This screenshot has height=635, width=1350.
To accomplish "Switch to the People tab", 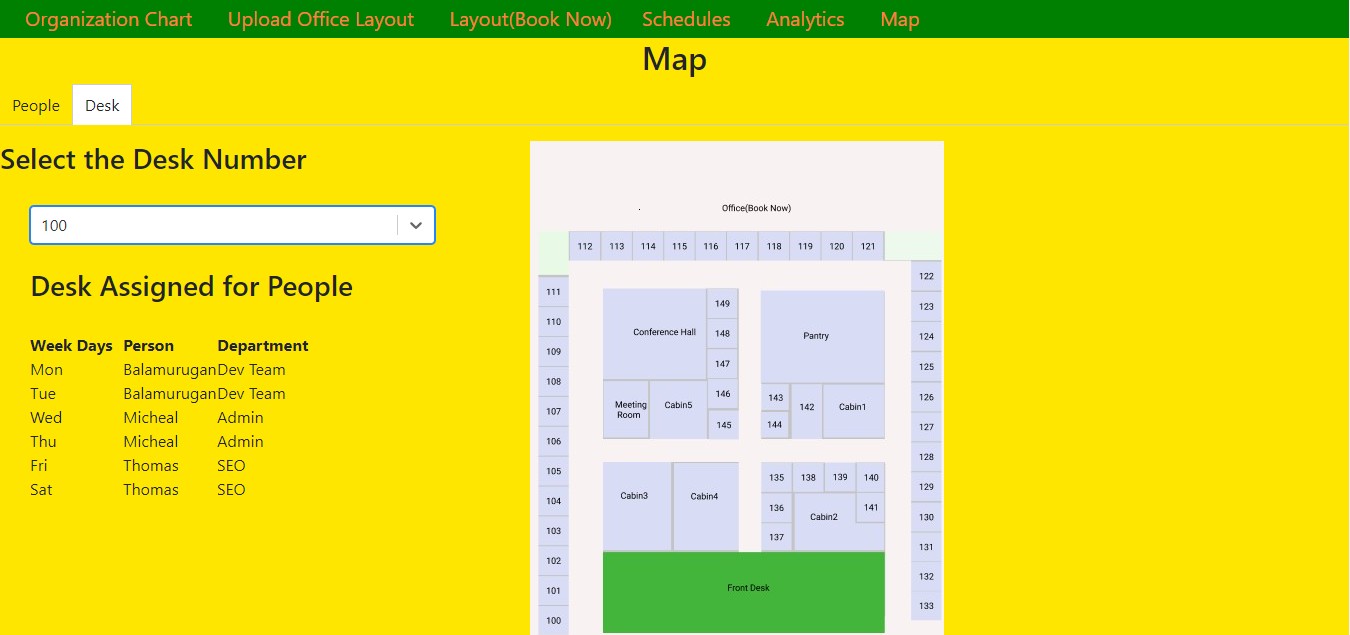I will (36, 105).
